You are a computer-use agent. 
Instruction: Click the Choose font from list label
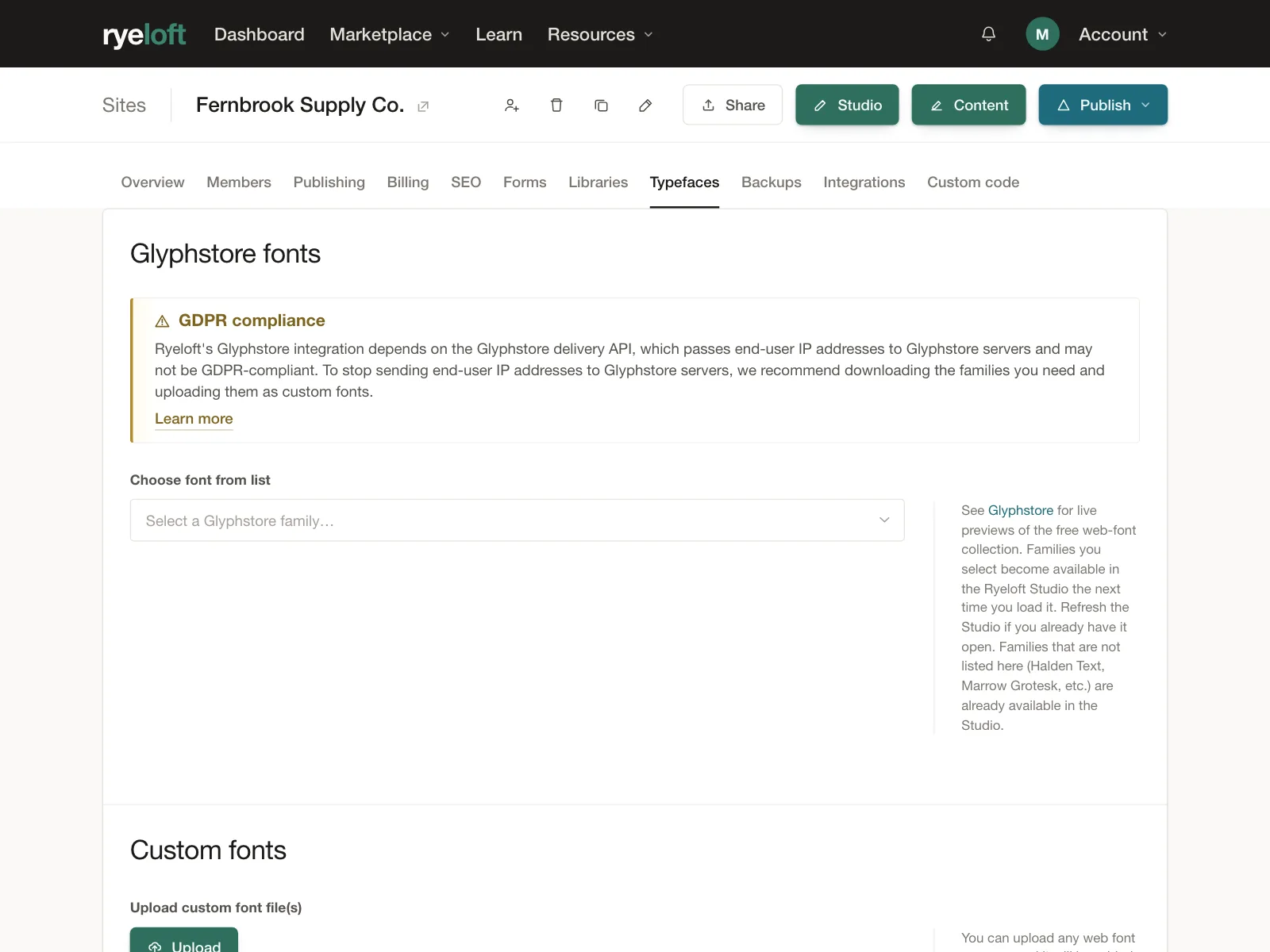[200, 480]
